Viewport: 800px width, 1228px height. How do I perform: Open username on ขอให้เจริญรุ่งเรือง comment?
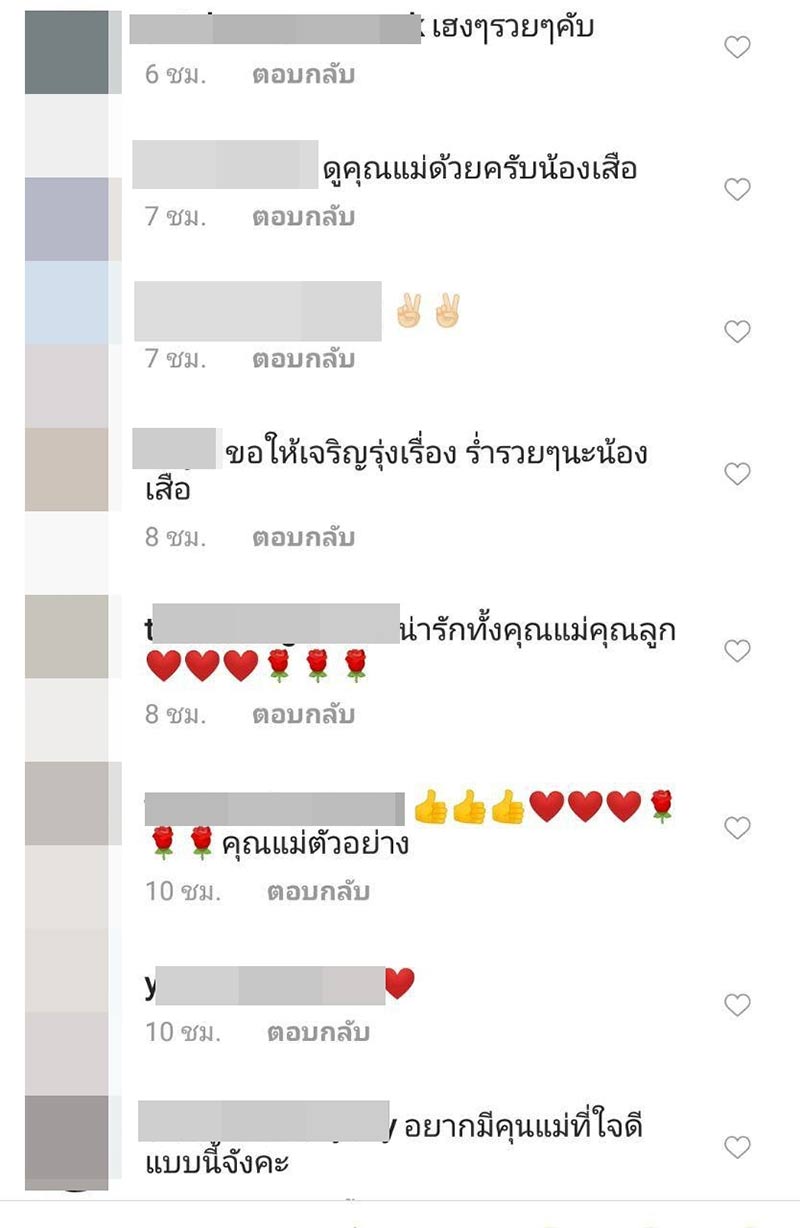pyautogui.click(x=176, y=448)
